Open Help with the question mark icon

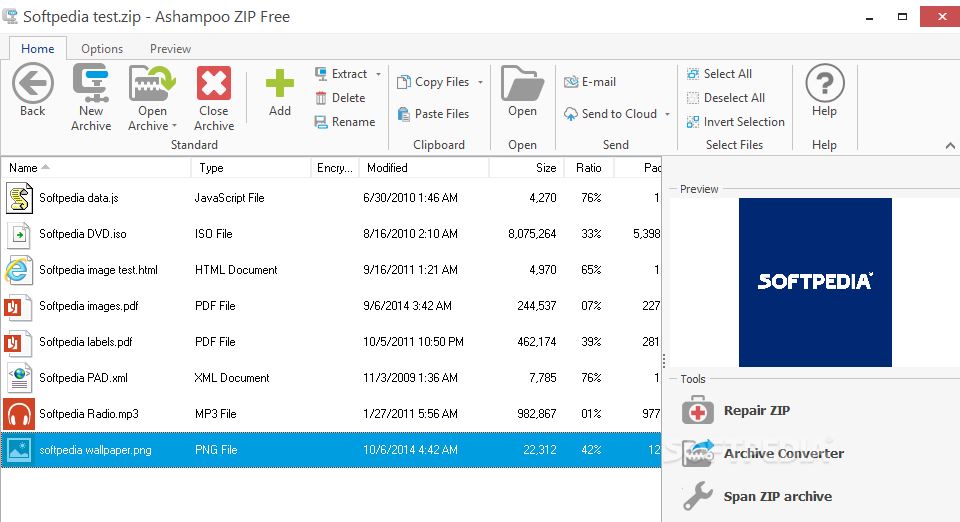pyautogui.click(x=825, y=83)
